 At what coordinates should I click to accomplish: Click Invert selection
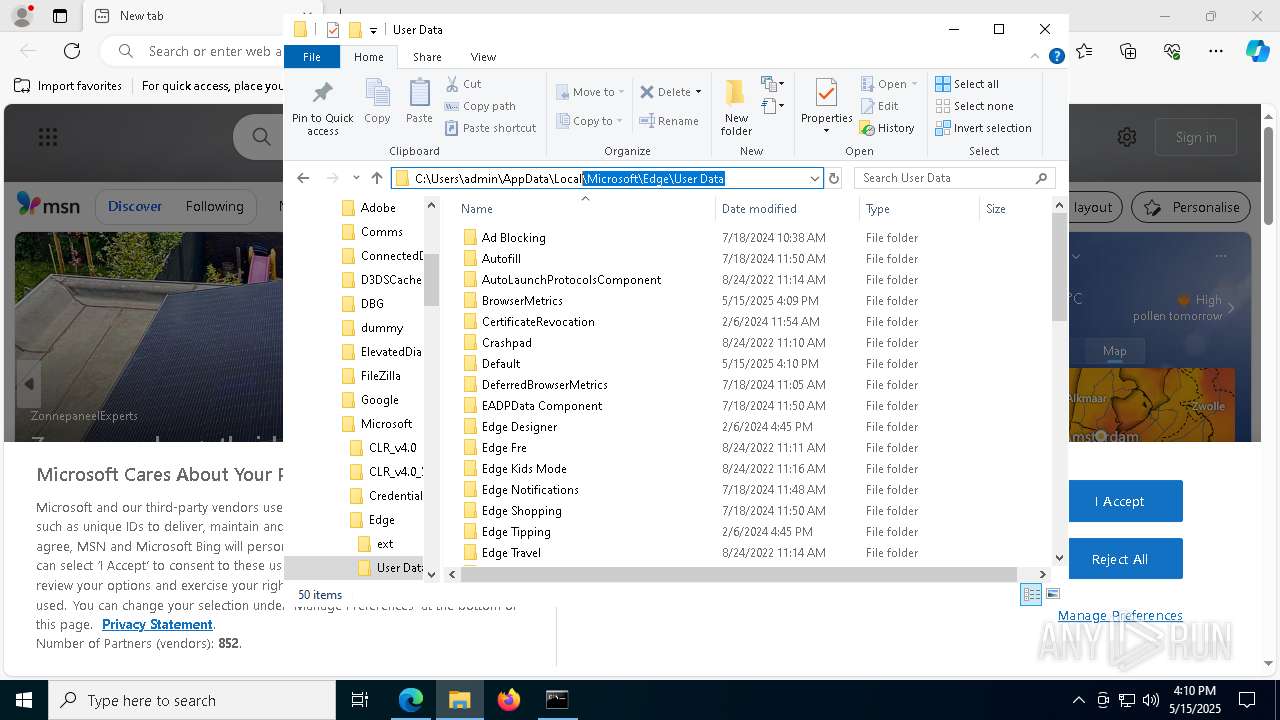click(x=983, y=128)
